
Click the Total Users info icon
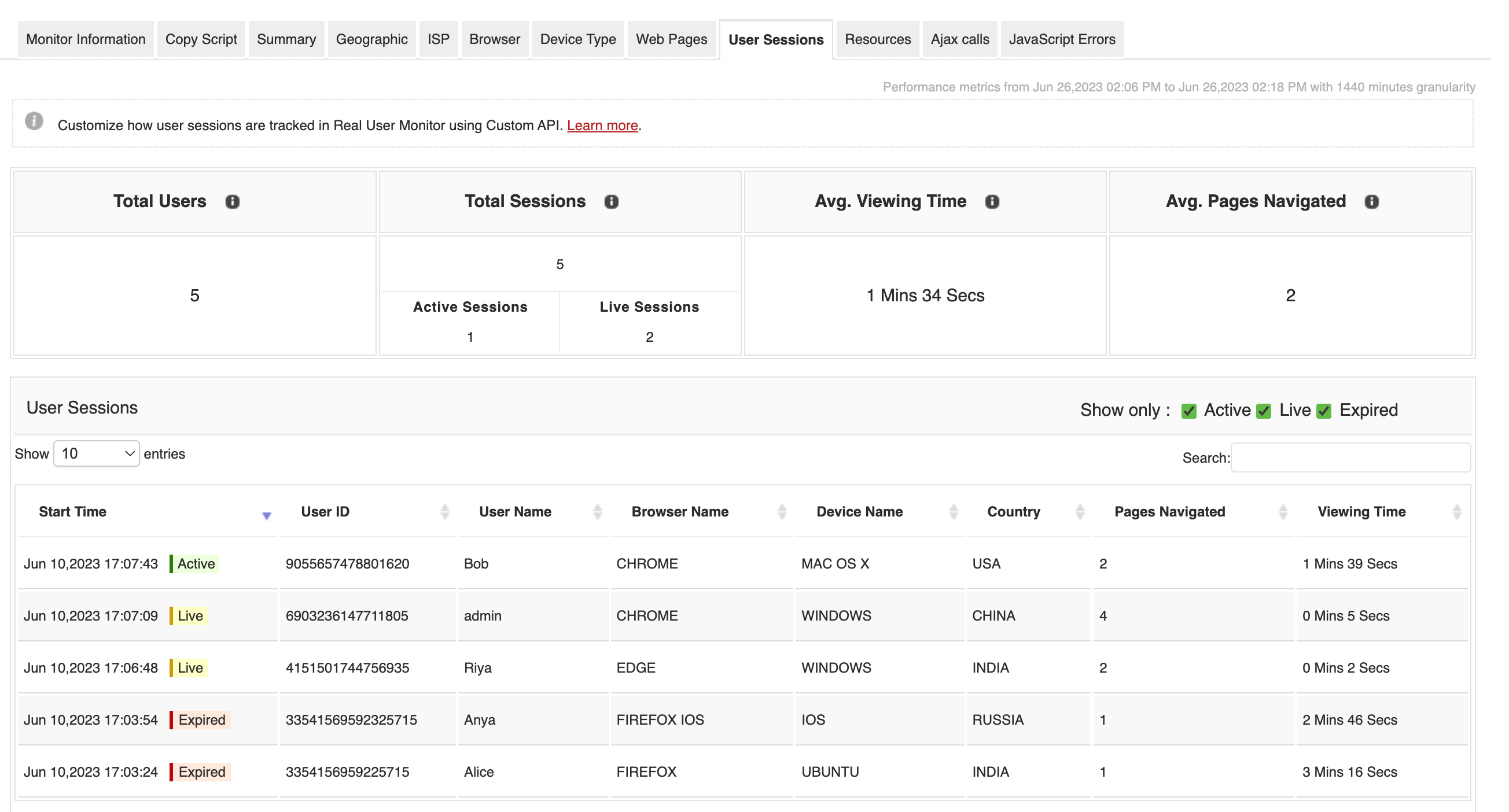233,201
